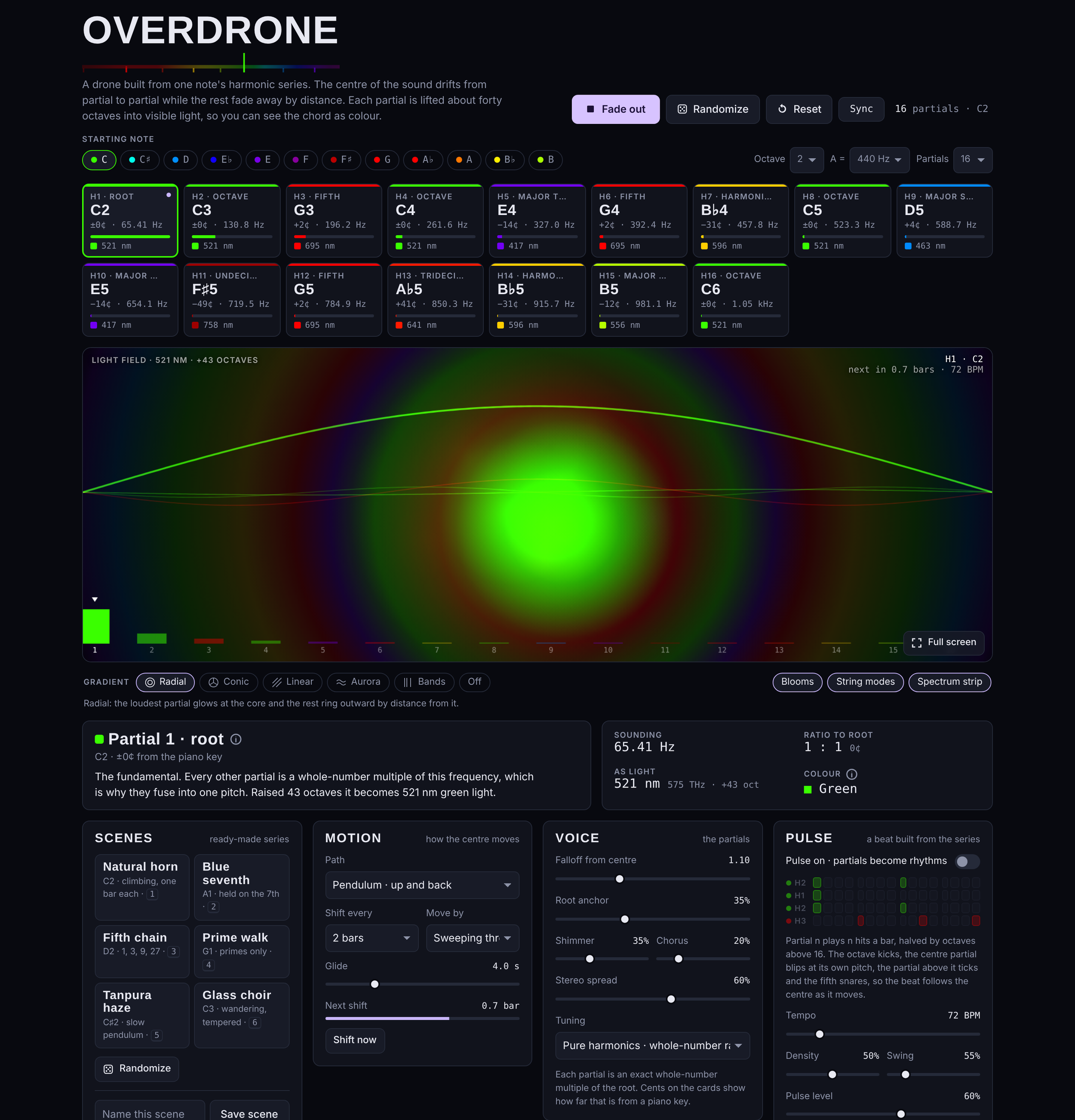Click the Radial gradient target icon

click(x=150, y=682)
